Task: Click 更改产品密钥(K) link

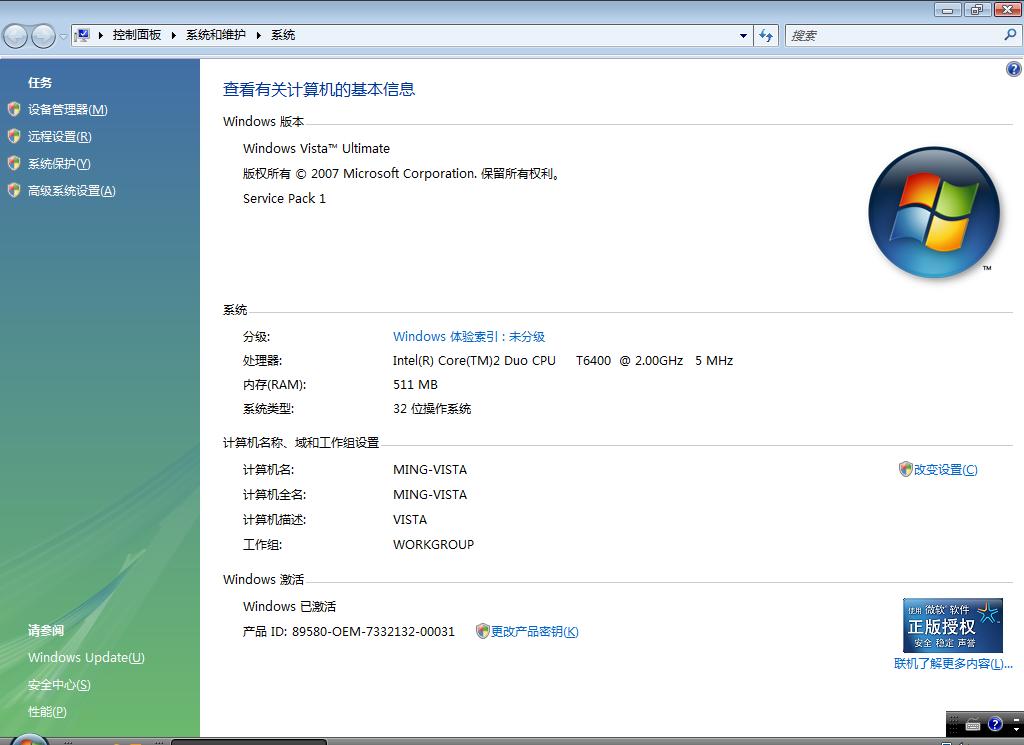Action: tap(534, 631)
